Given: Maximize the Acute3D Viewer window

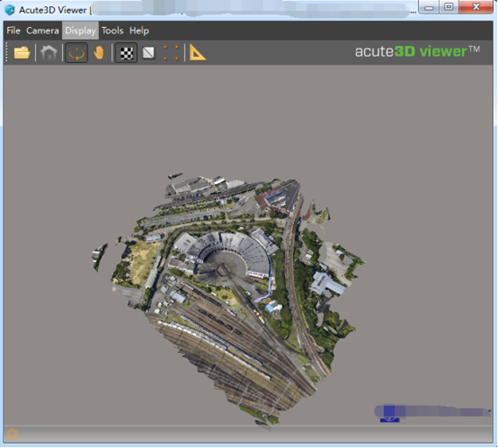Looking at the screenshot, I should [449, 7].
